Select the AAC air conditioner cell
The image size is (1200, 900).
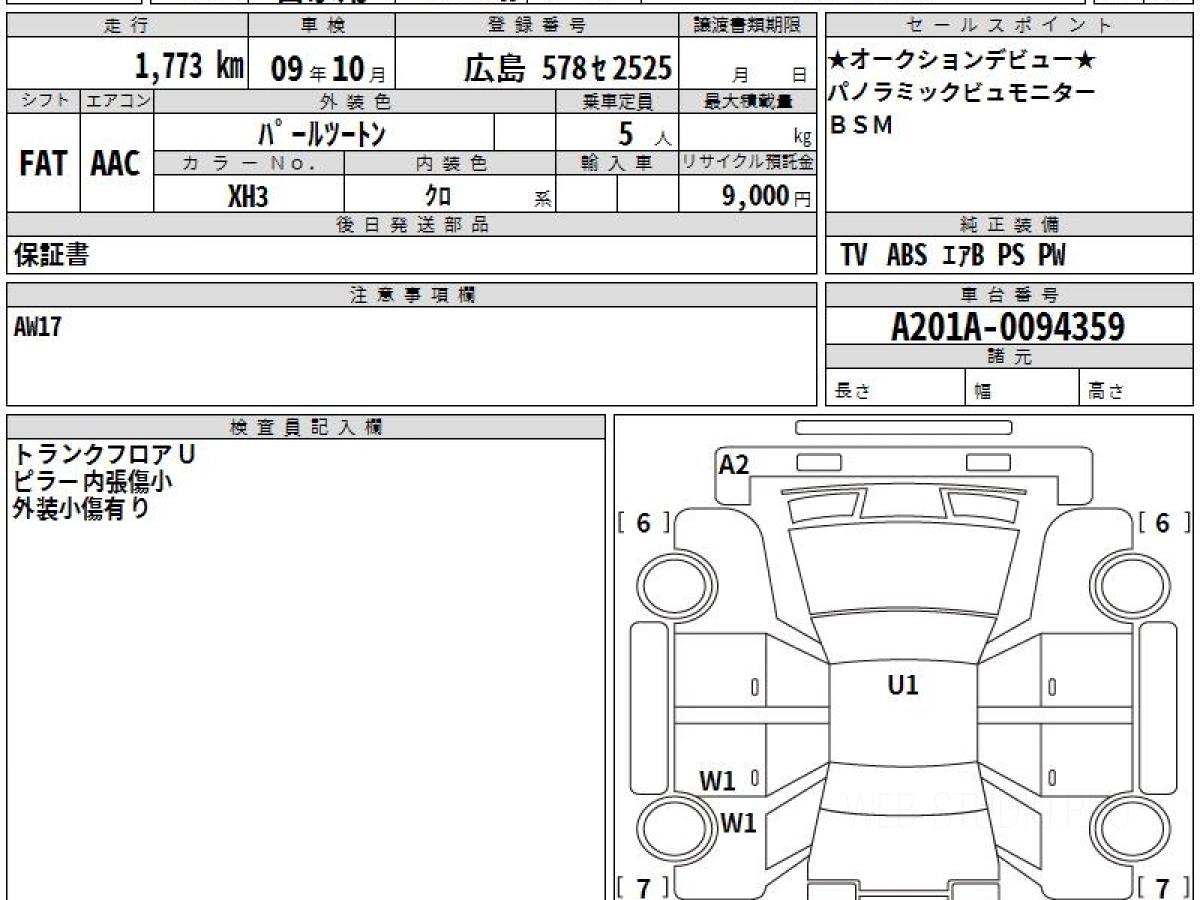(116, 163)
